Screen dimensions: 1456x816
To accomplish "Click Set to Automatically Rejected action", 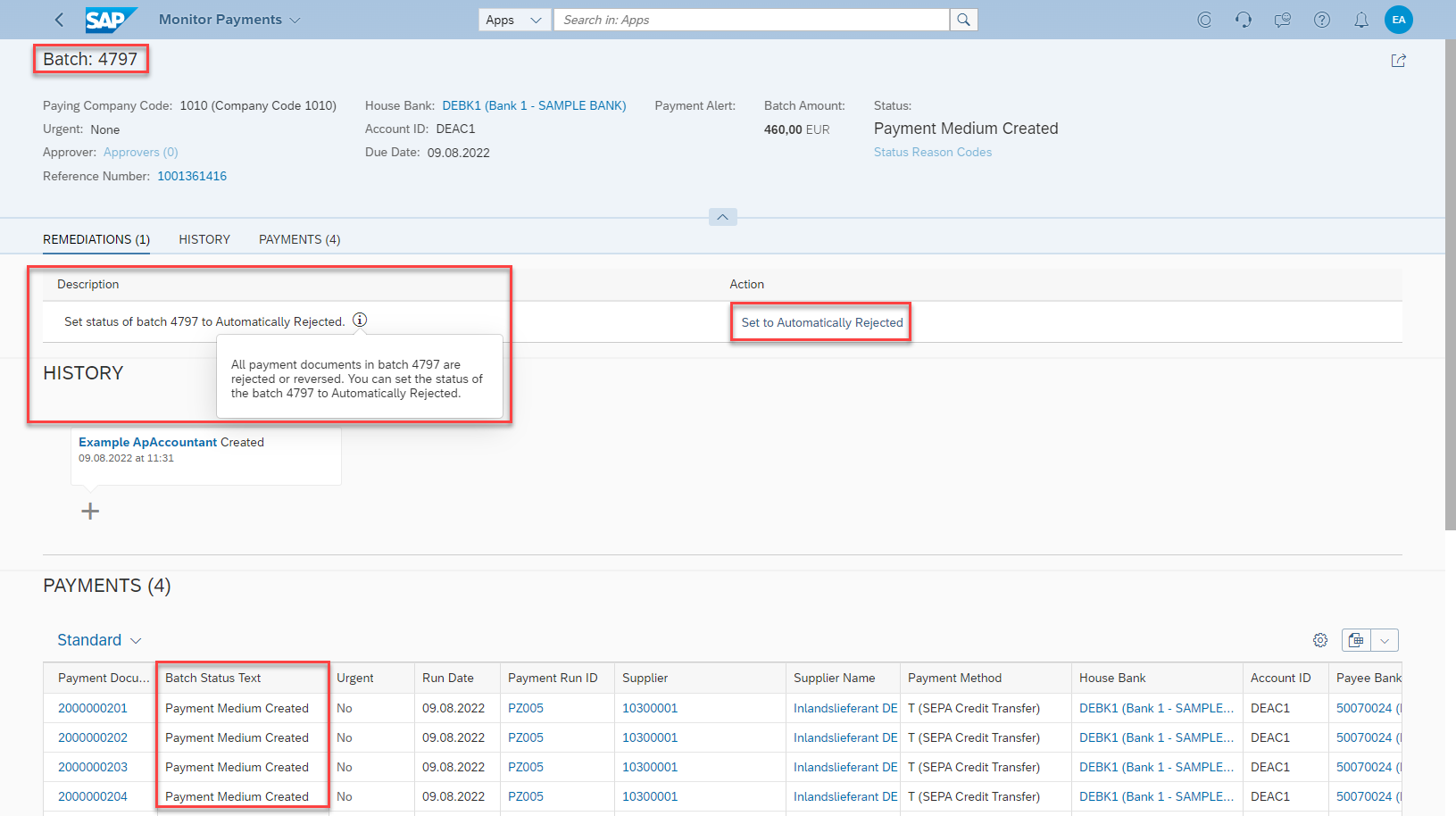I will click(x=822, y=322).
